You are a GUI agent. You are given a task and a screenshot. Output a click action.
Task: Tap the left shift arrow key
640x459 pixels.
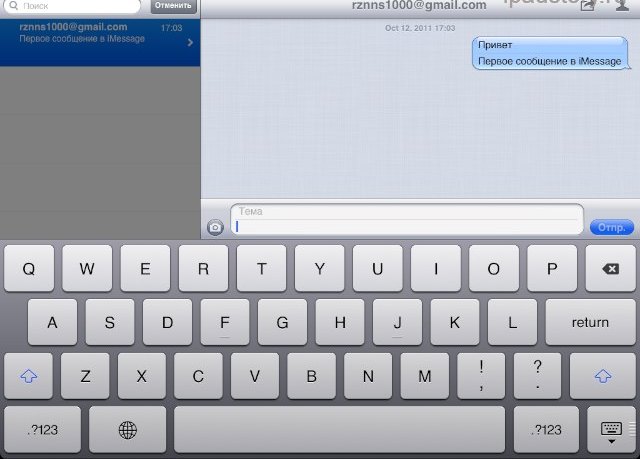pos(29,376)
